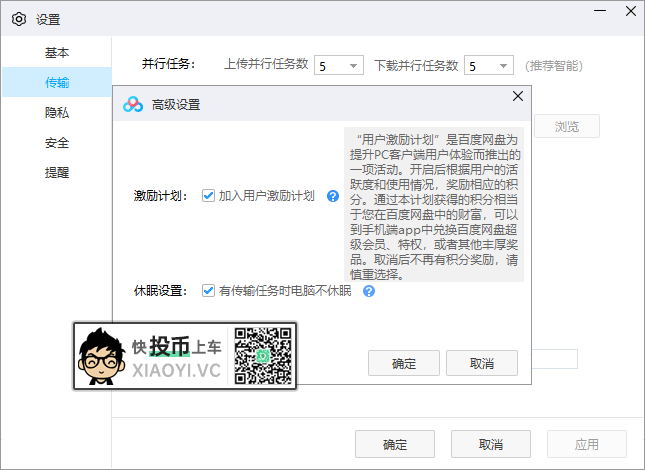The image size is (645, 470).
Task: Uncheck 加入用户激励计划 checkbox
Action: click(x=208, y=196)
